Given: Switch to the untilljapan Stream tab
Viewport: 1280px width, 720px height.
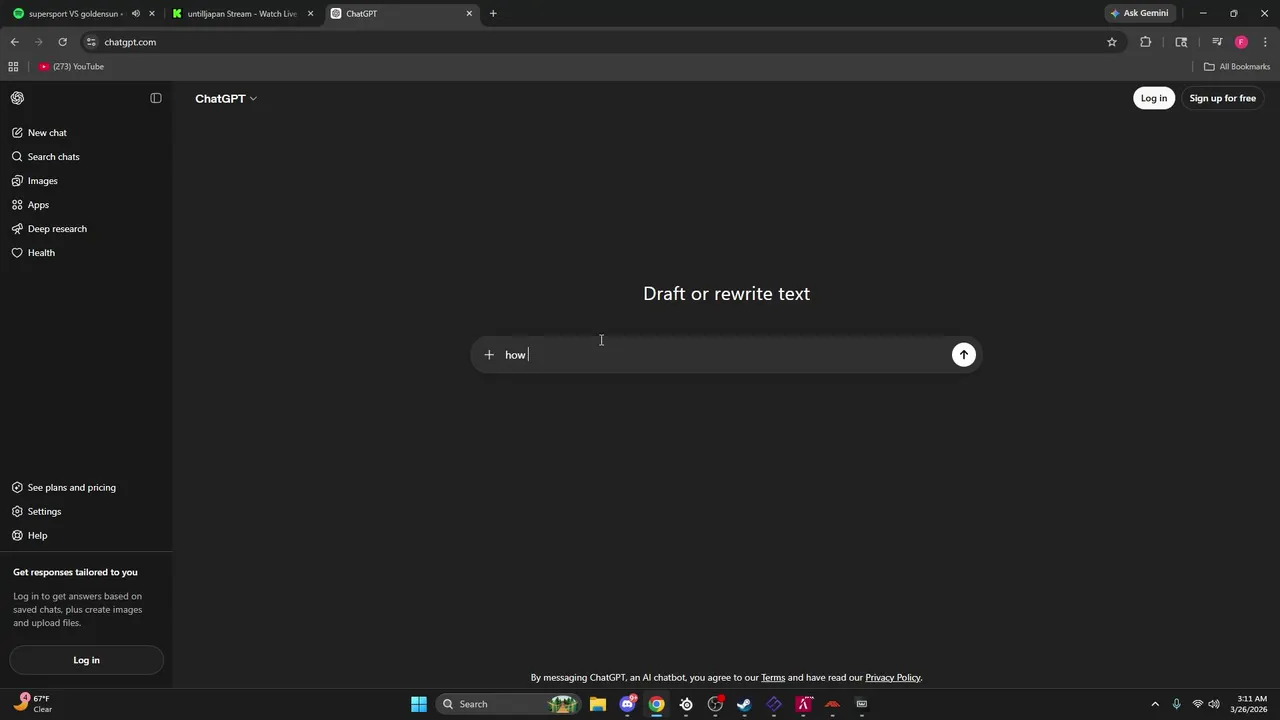Looking at the screenshot, I should point(242,14).
